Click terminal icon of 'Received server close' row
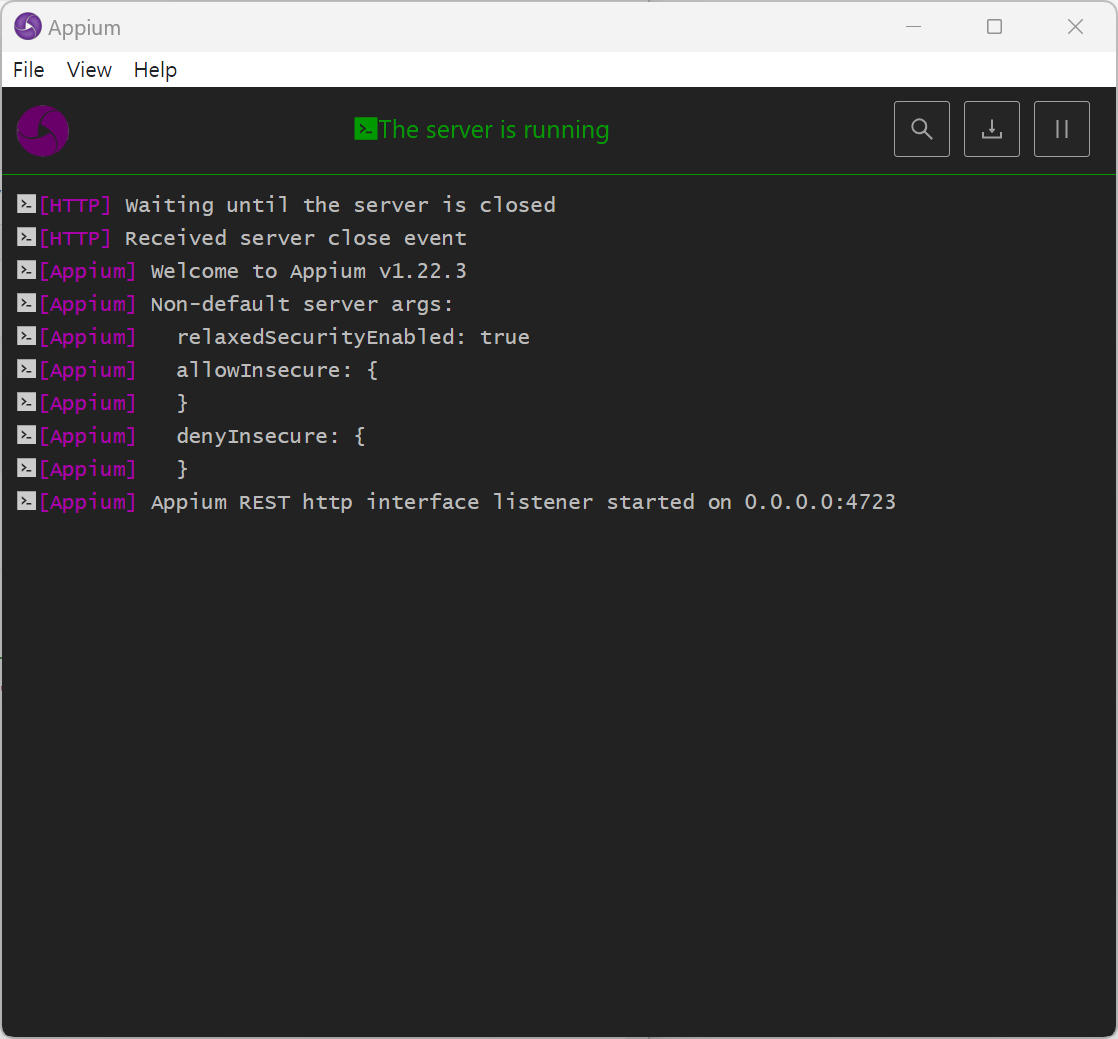The height and width of the screenshot is (1039, 1118). [26, 237]
